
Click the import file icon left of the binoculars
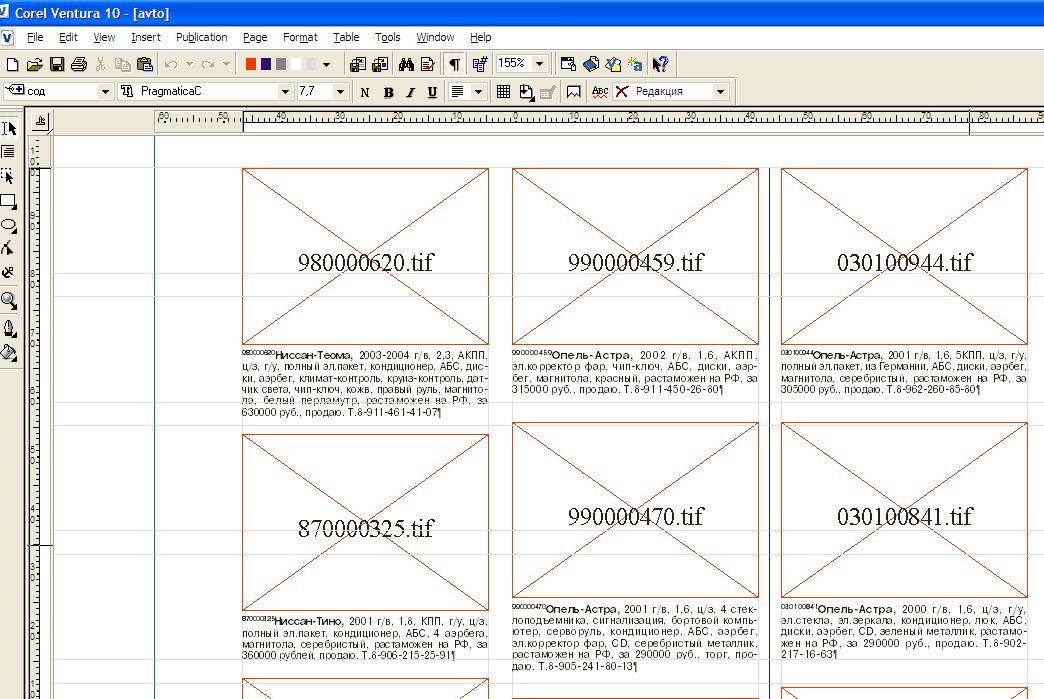point(358,65)
